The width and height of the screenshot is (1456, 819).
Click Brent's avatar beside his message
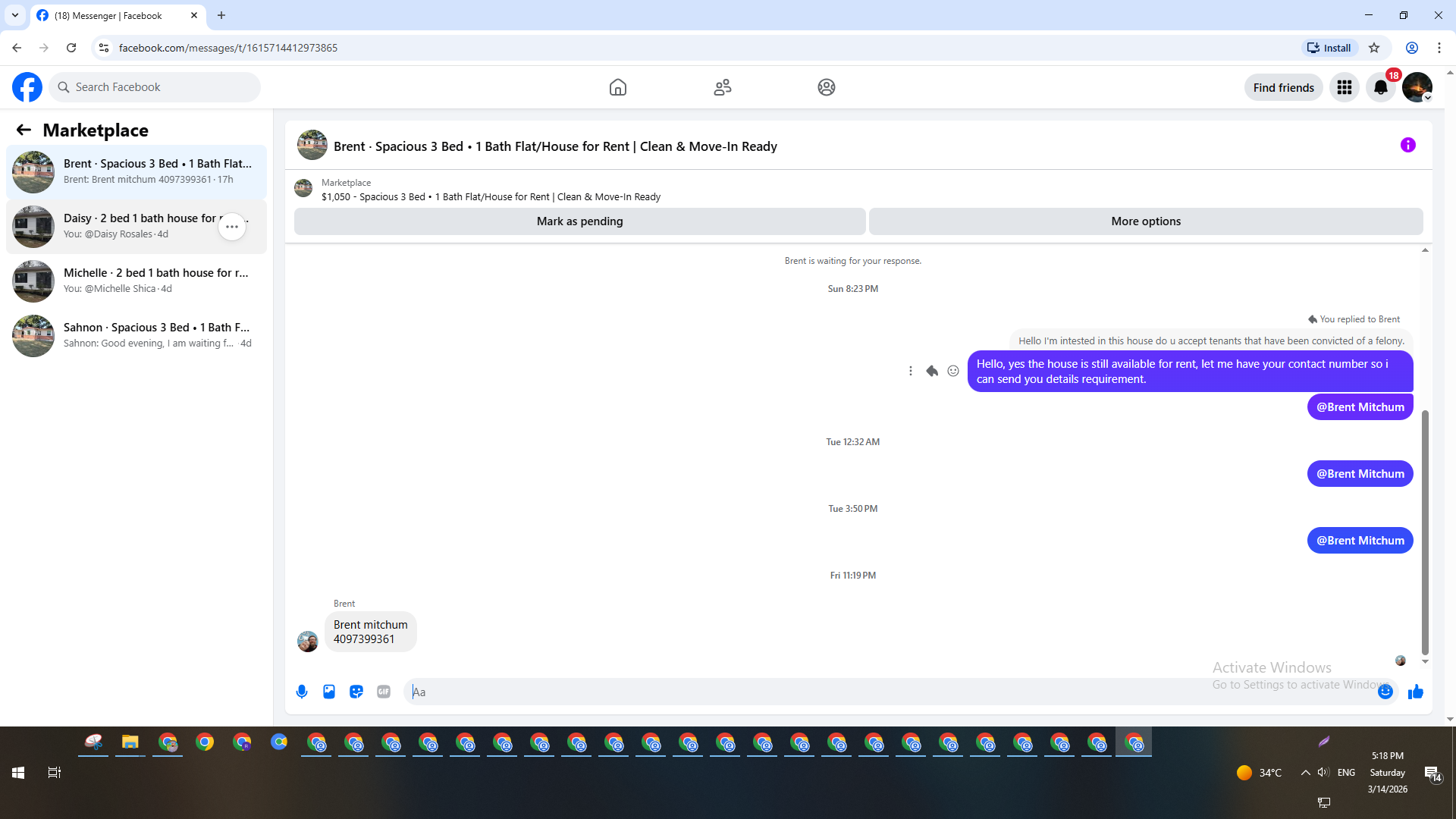(308, 642)
